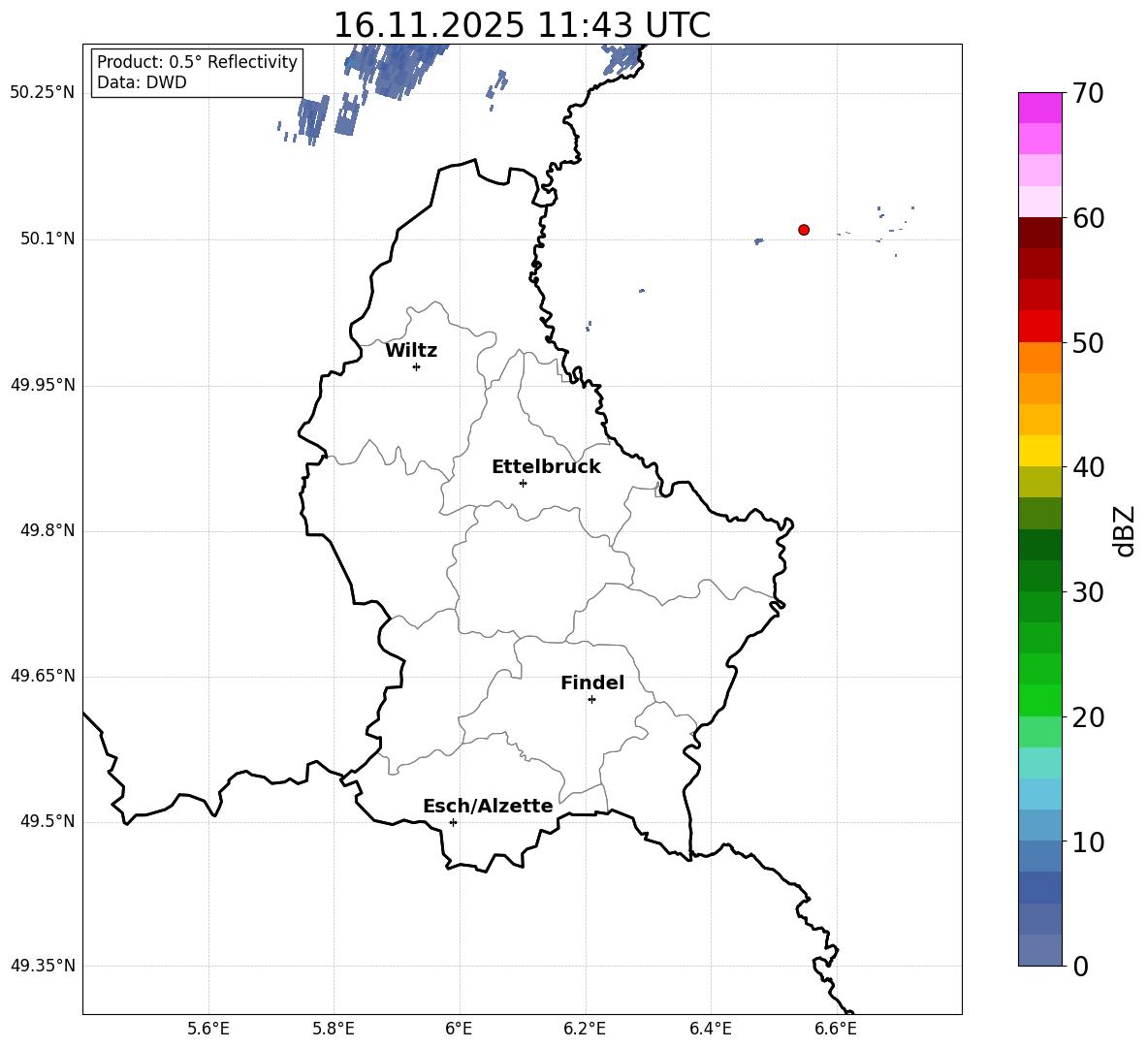1148x1048 pixels.
Task: Click the 5.6°E longitude label
Action: pos(208,1029)
